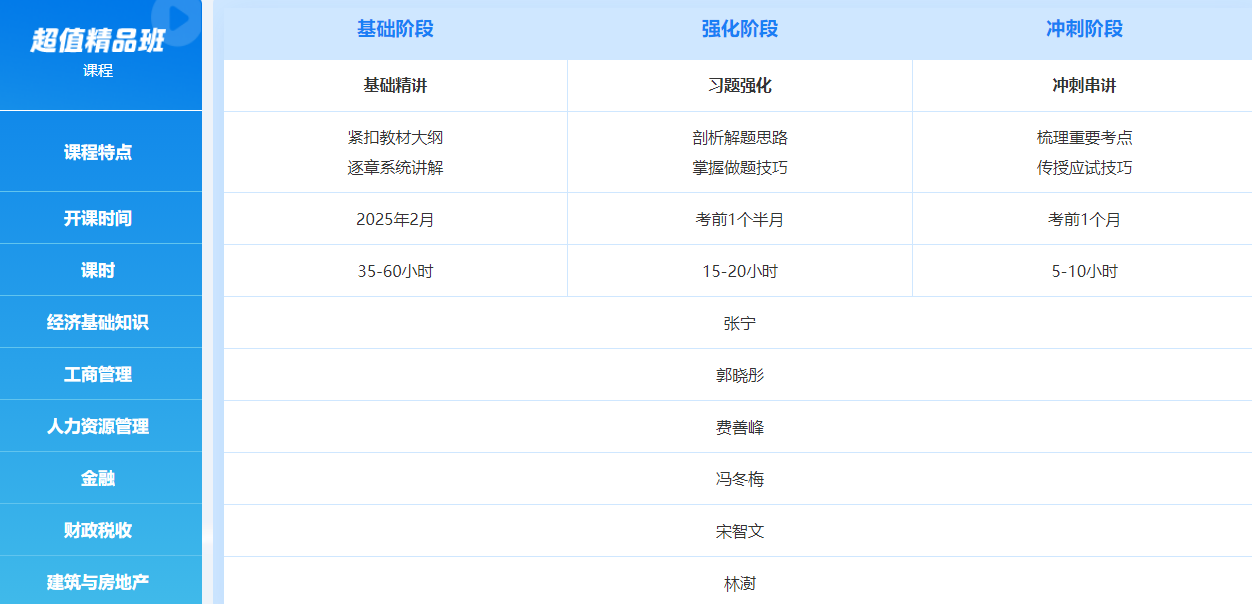Open 建筑与房地产 in the sidebar
The image size is (1252, 604).
tap(98, 582)
